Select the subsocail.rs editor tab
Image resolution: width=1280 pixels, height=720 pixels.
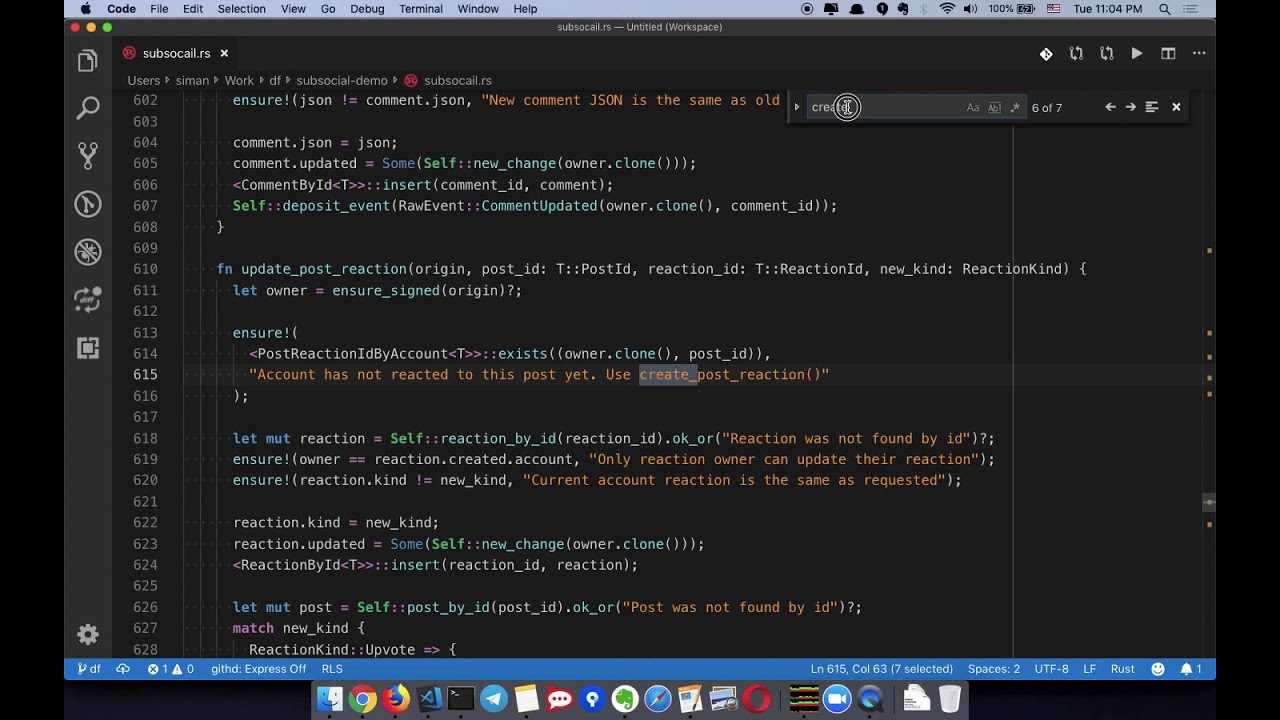pyautogui.click(x=176, y=53)
